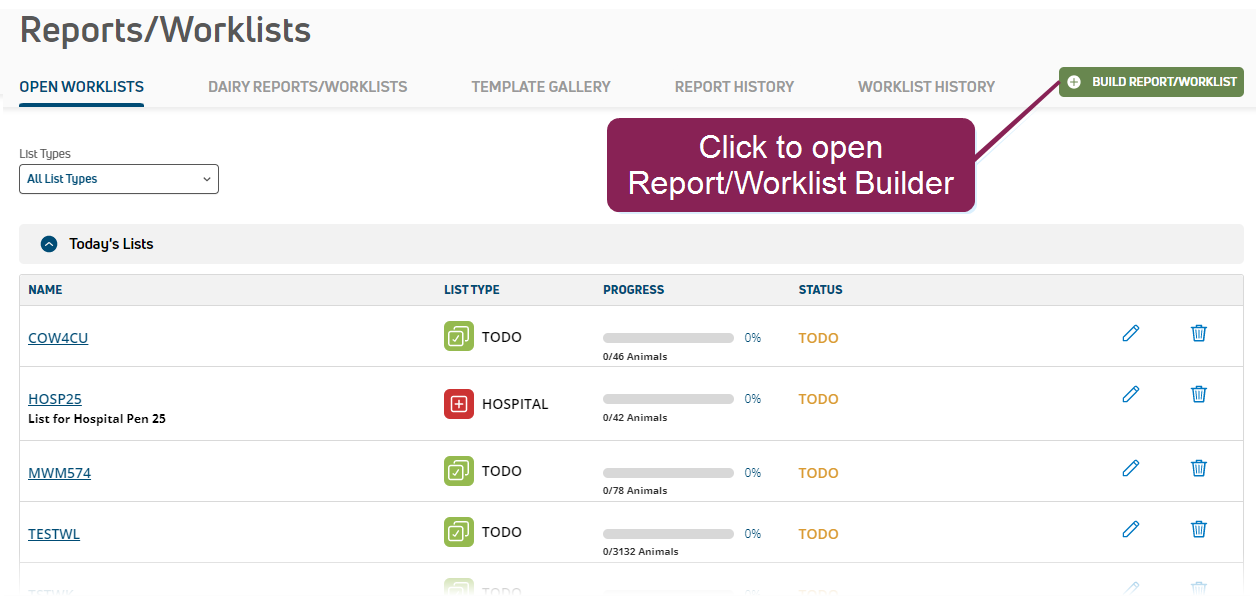This screenshot has width=1256, height=608.
Task: Click the pencil icon on TESTWL row
Action: click(x=1131, y=529)
